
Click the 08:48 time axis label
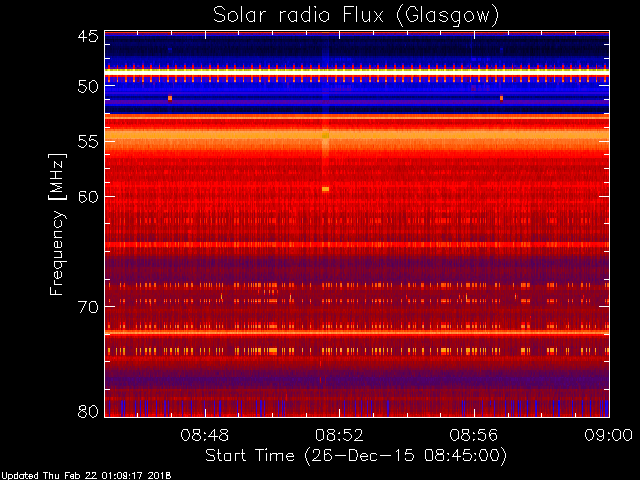click(x=204, y=435)
